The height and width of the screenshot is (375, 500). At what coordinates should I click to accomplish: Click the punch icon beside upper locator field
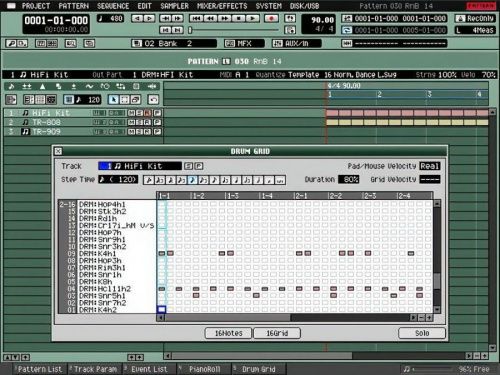click(347, 19)
